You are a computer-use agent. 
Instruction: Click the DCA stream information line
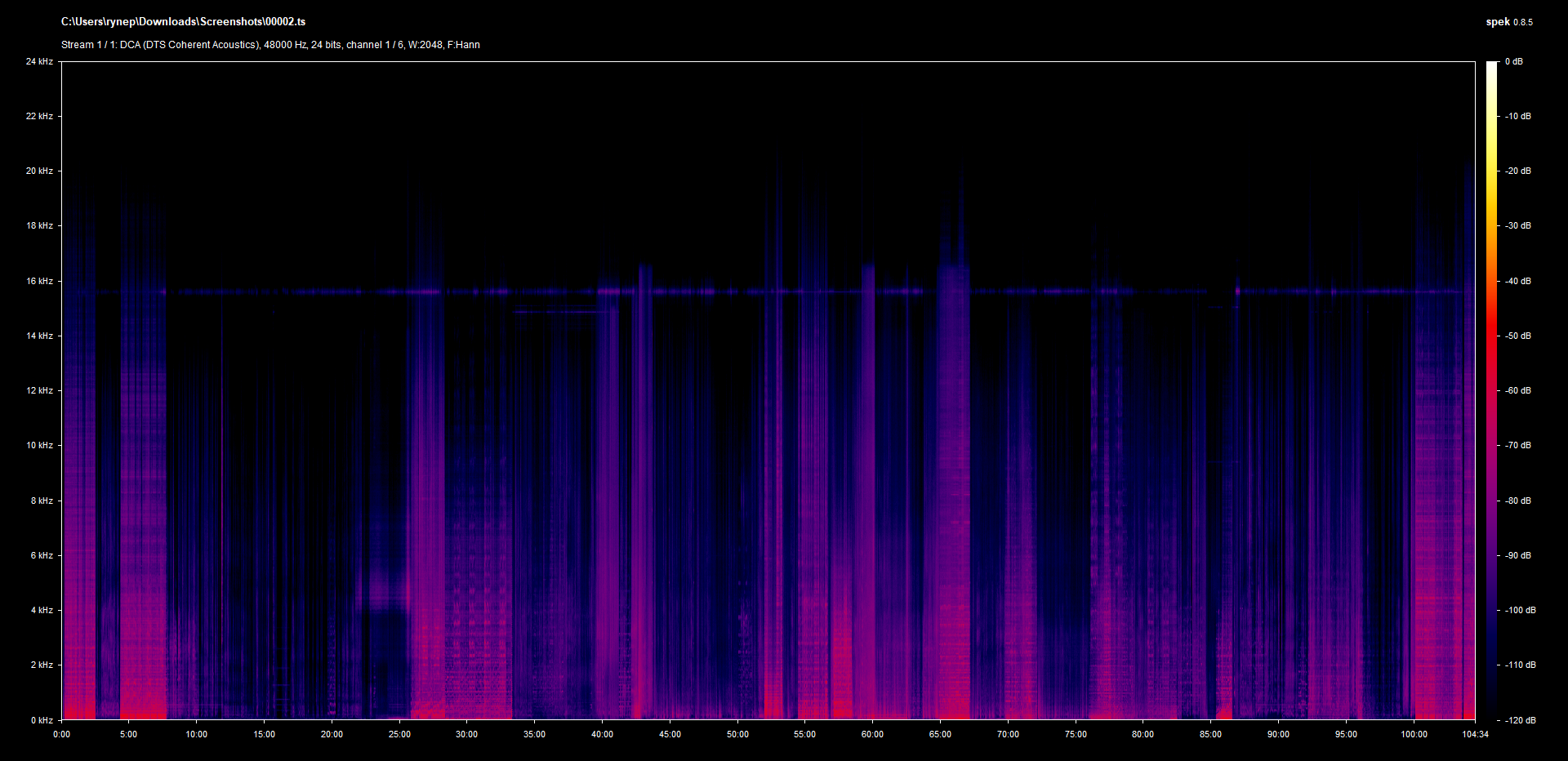point(270,45)
